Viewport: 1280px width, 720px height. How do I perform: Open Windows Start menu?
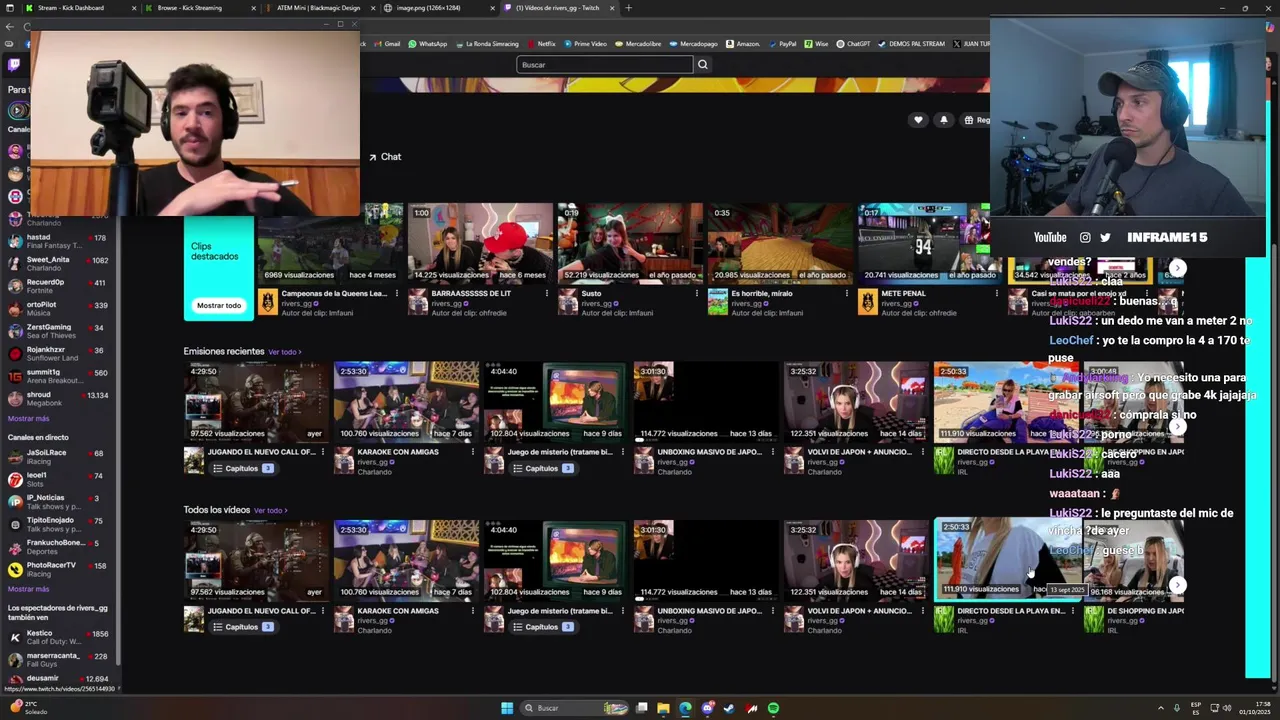507,708
